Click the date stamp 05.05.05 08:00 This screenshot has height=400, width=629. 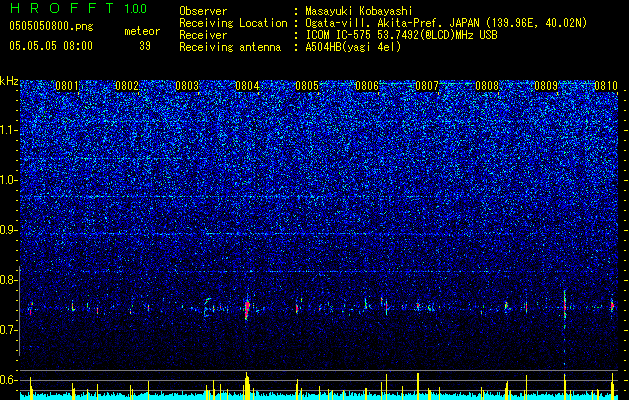51,45
